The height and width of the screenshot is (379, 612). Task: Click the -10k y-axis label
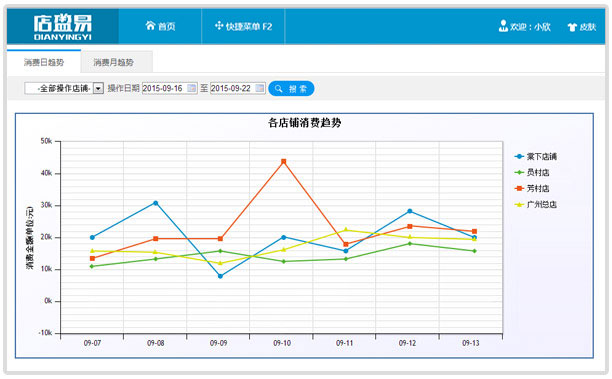(45, 333)
